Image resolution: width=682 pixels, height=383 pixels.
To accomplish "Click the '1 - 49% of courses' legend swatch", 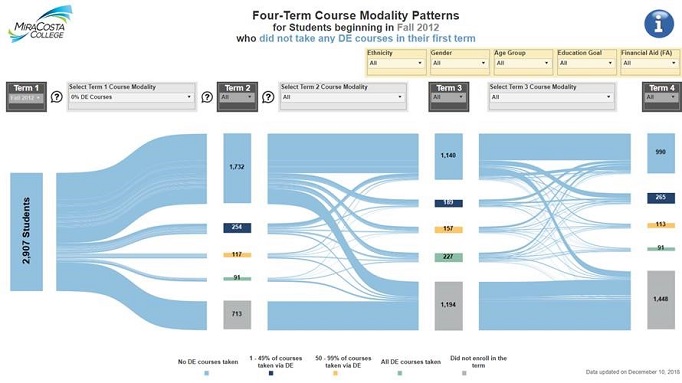I will tap(271, 373).
